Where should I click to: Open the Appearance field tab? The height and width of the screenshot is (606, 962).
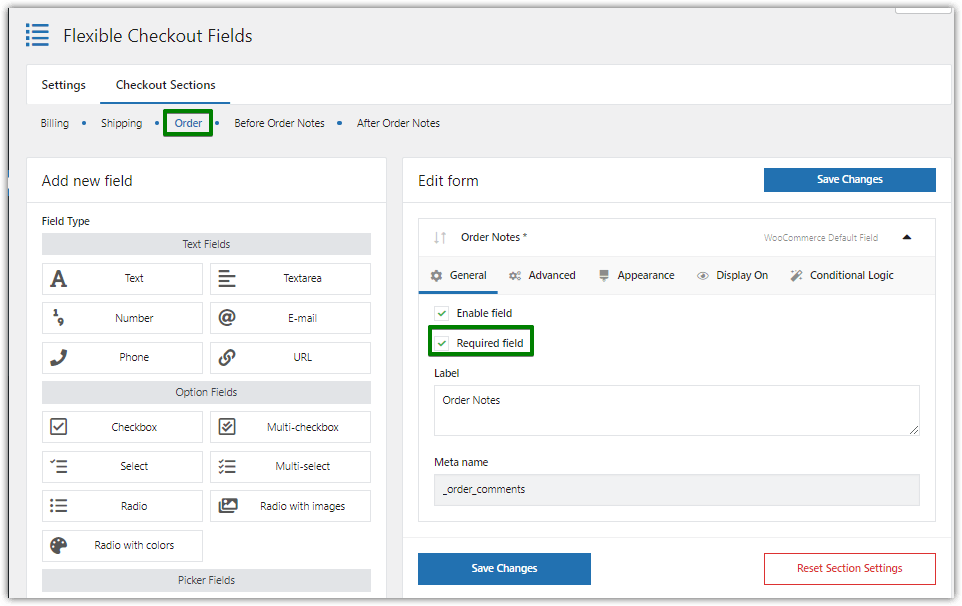pos(637,275)
